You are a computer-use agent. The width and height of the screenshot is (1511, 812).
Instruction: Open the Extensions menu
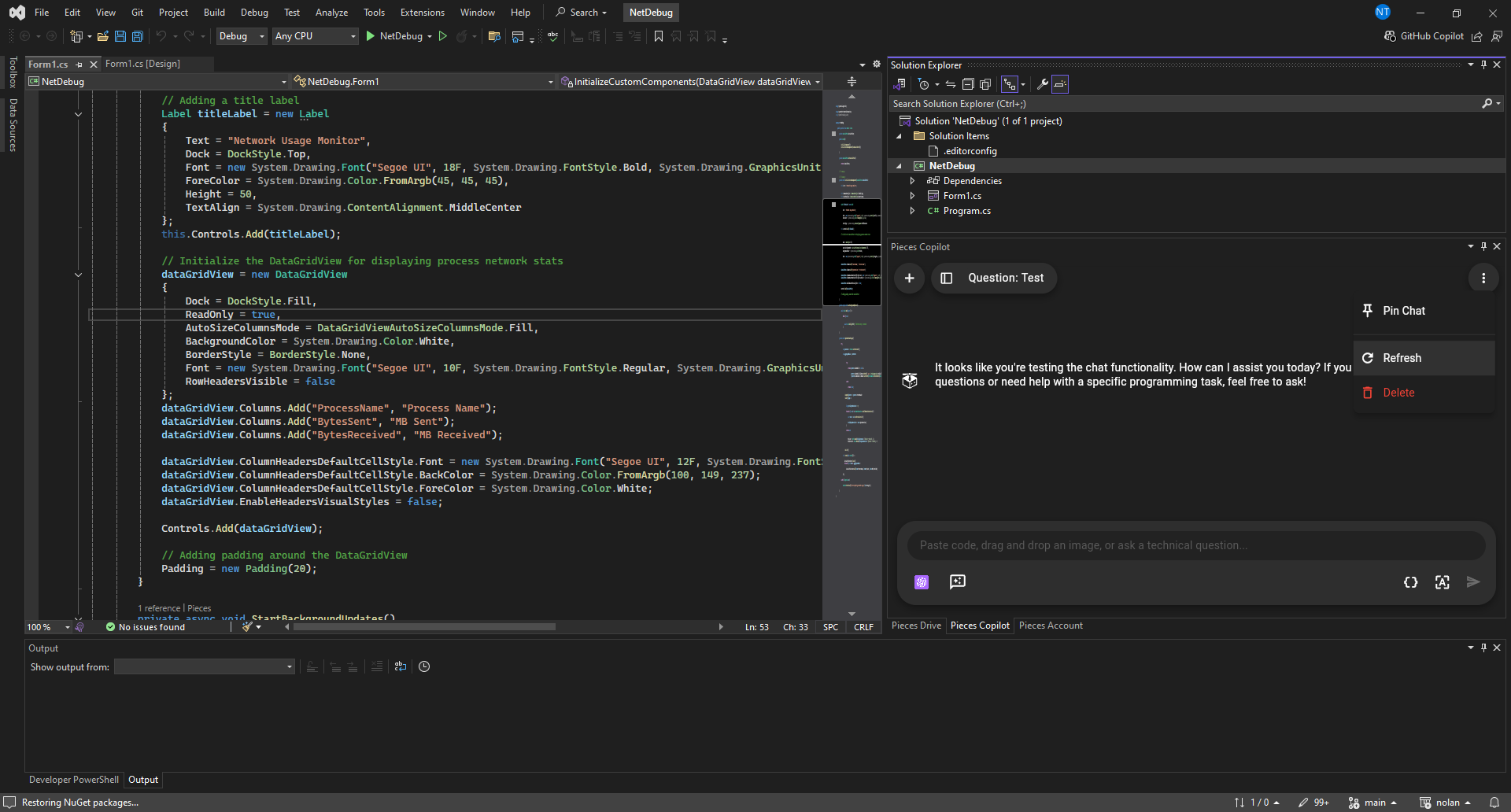point(422,13)
